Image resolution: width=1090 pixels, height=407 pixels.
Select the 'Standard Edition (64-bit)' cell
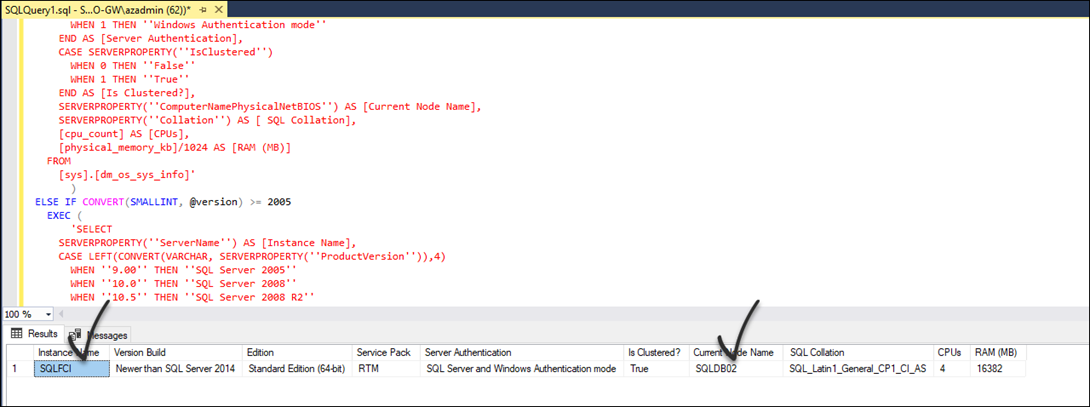pos(298,369)
